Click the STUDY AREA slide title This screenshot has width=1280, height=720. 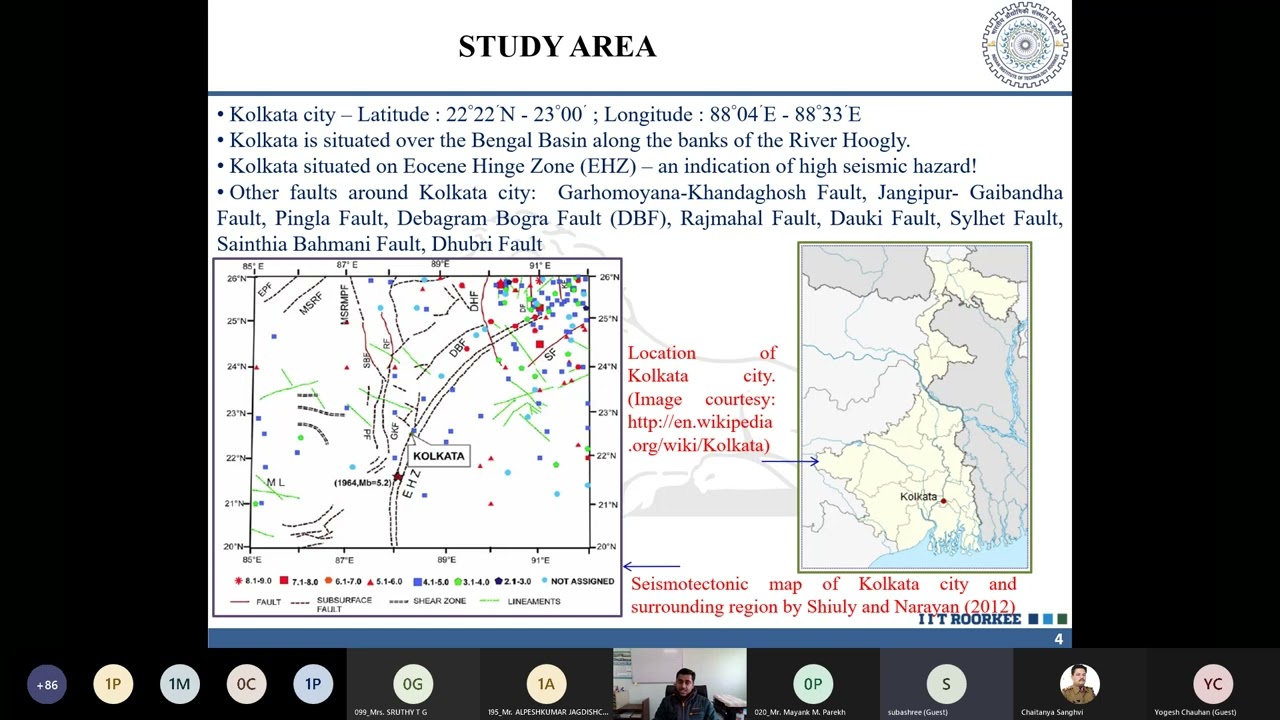click(x=557, y=47)
